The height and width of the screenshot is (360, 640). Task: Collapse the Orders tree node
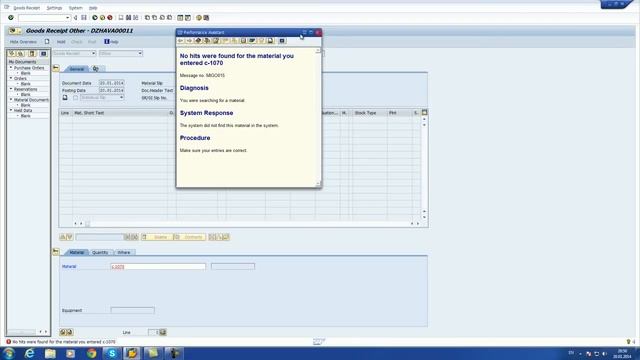coord(11,78)
